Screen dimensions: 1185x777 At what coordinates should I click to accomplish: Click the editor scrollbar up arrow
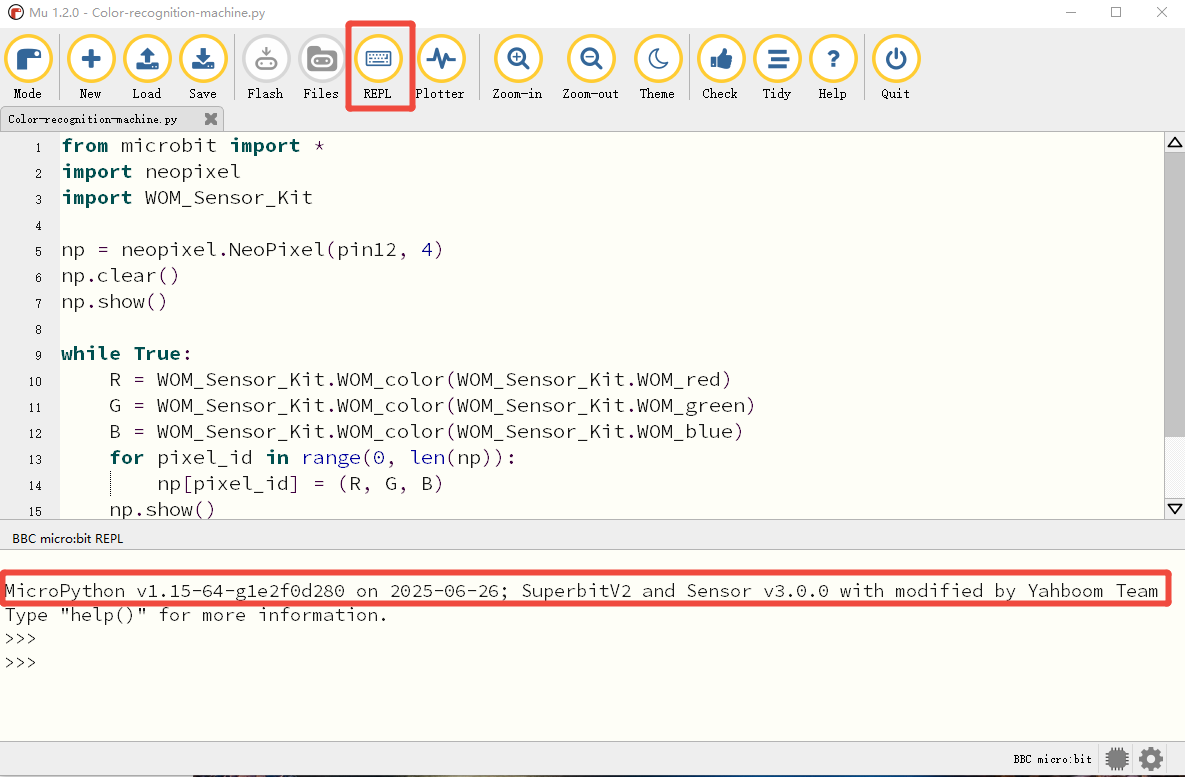tap(1174, 142)
